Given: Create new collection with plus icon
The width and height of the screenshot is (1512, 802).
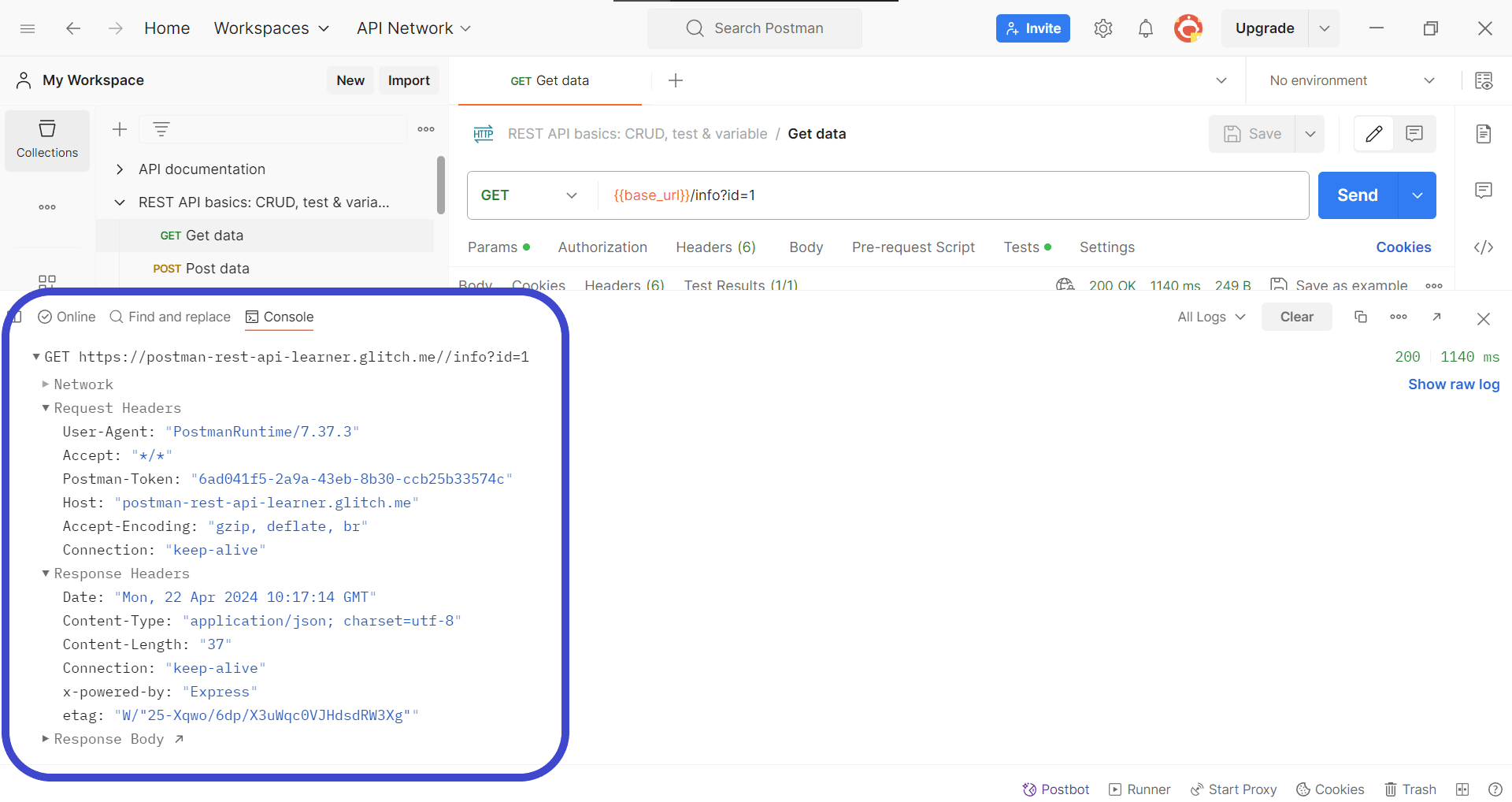Looking at the screenshot, I should coord(120,129).
